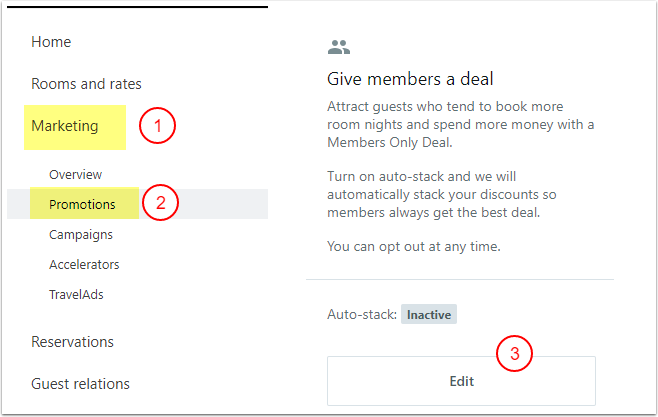Viewport: 658px width, 417px height.
Task: Expand the Marketing section
Action: tap(65, 126)
